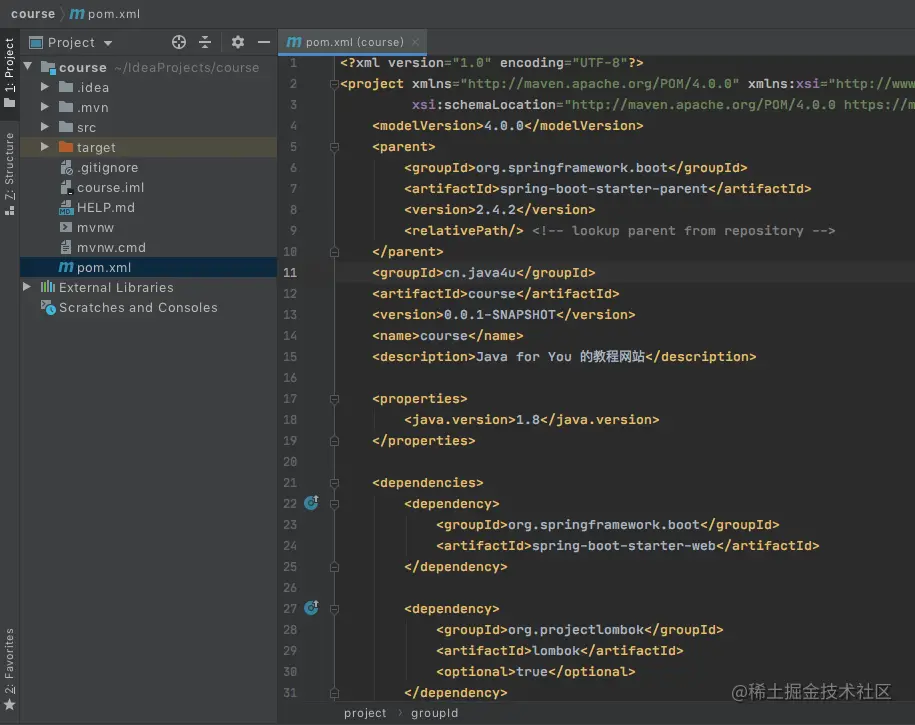This screenshot has height=725, width=915.
Task: Expand the .idea folder arrow
Action: coord(44,87)
